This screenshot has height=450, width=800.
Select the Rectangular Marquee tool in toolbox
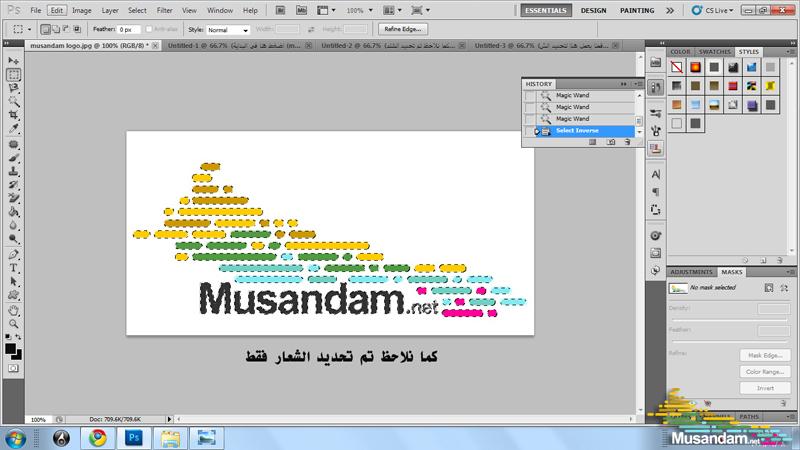click(x=13, y=74)
